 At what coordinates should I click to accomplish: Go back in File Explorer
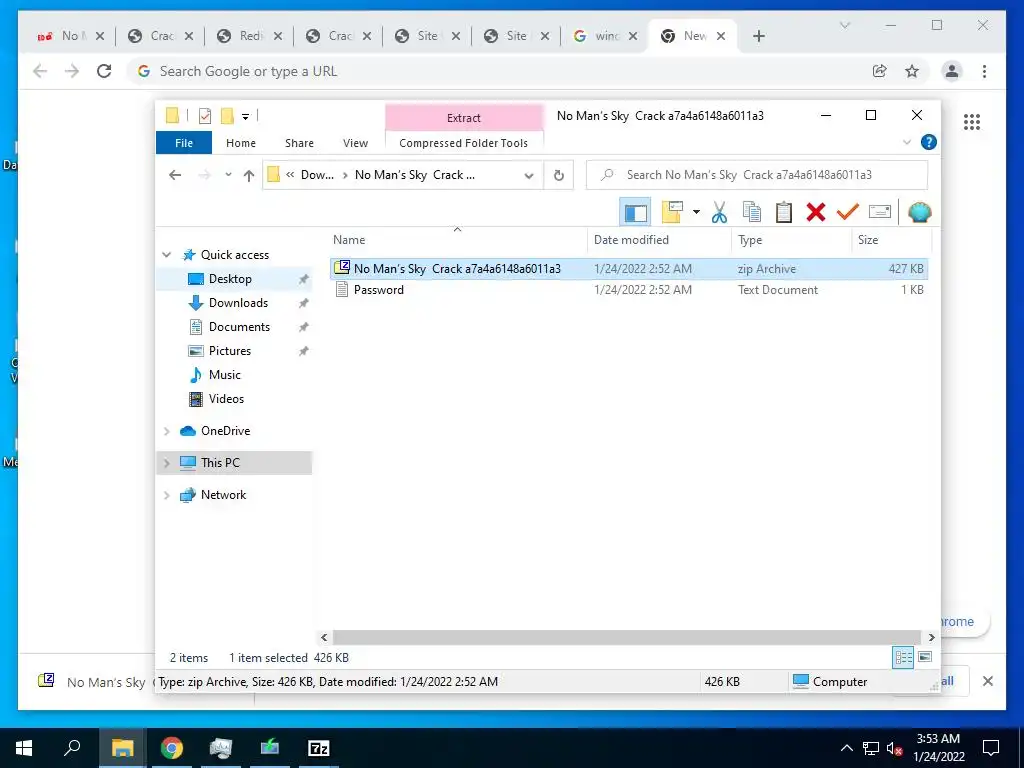coord(174,175)
